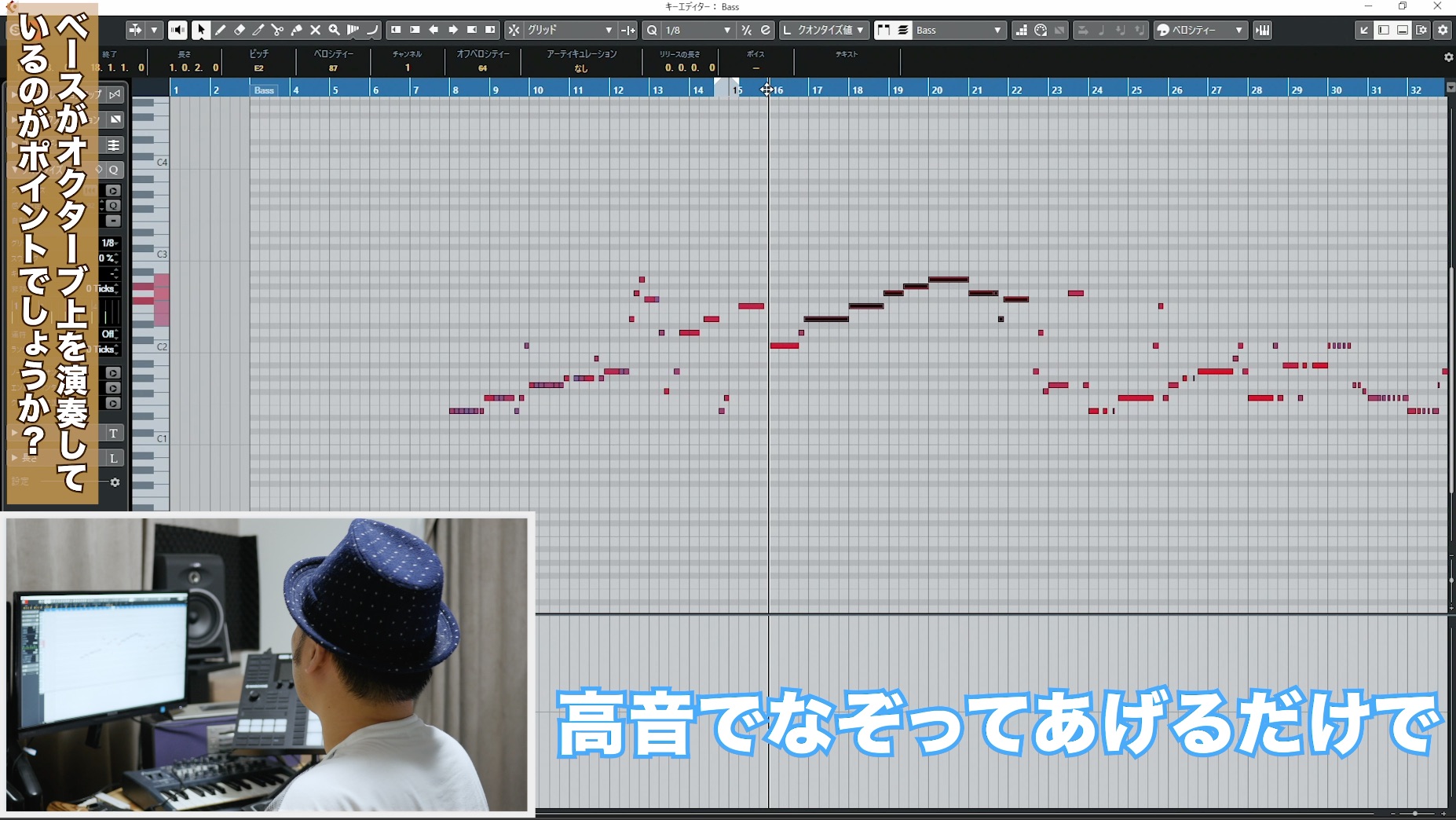Show lower zone layout button
Screen dimensions: 1456x820
pyautogui.click(x=1403, y=30)
